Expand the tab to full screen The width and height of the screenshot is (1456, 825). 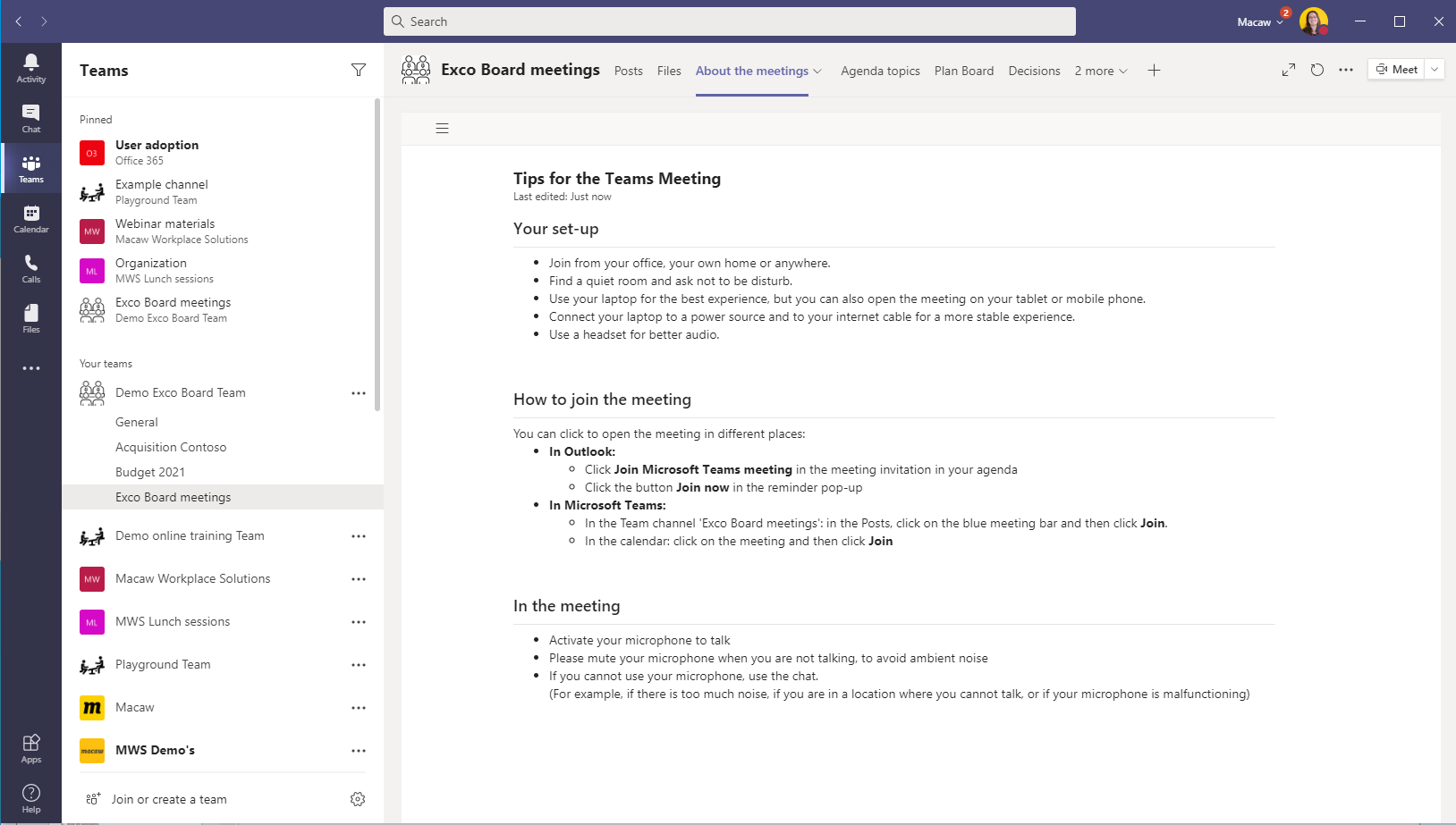(1289, 70)
